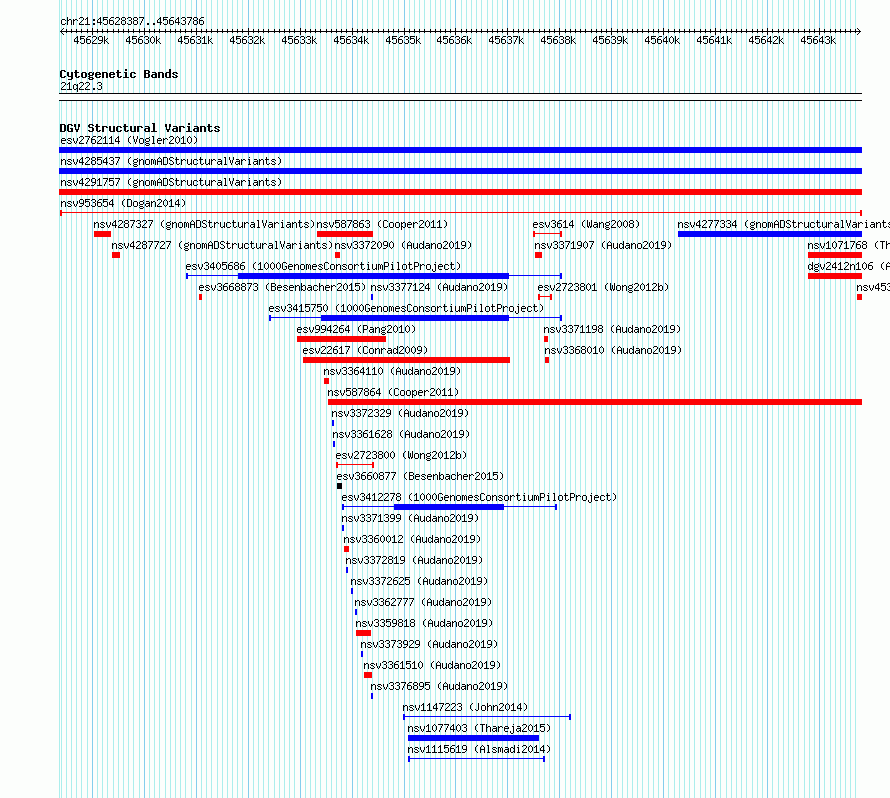Open nsv3372329 (Audano2019) label
This screenshot has height=798, width=890.
tap(400, 413)
